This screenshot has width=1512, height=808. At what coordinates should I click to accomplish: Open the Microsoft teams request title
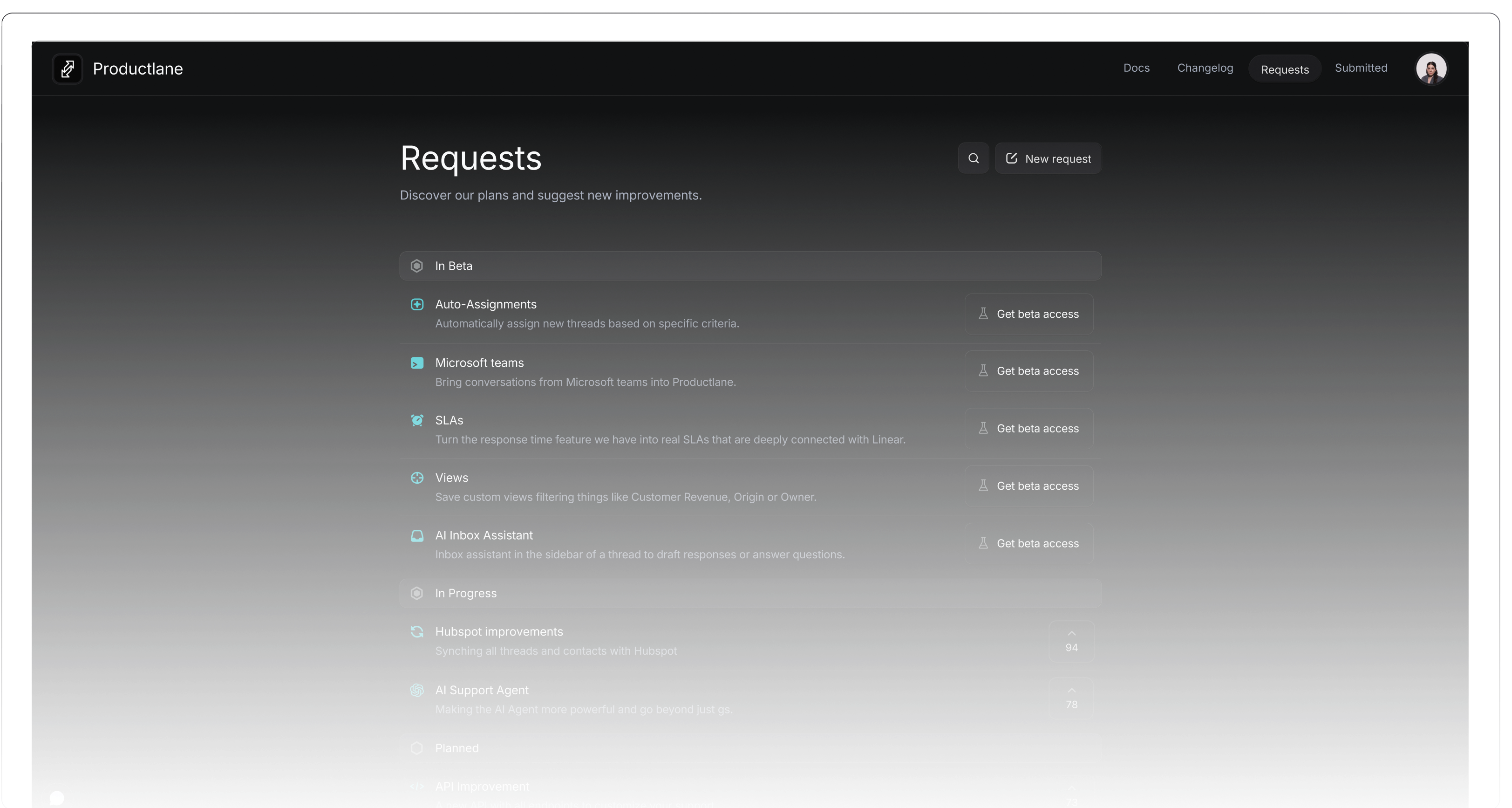[479, 363]
